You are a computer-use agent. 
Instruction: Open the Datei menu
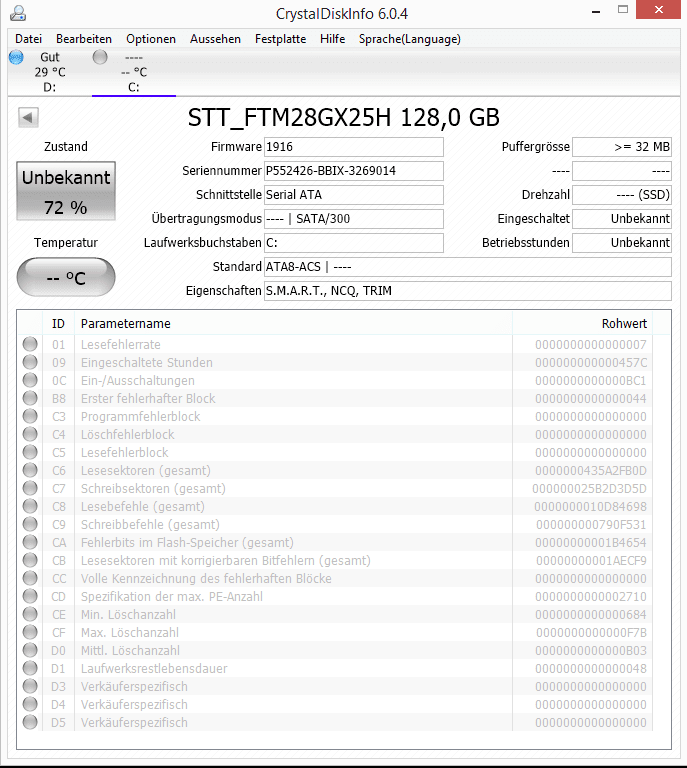coord(28,39)
